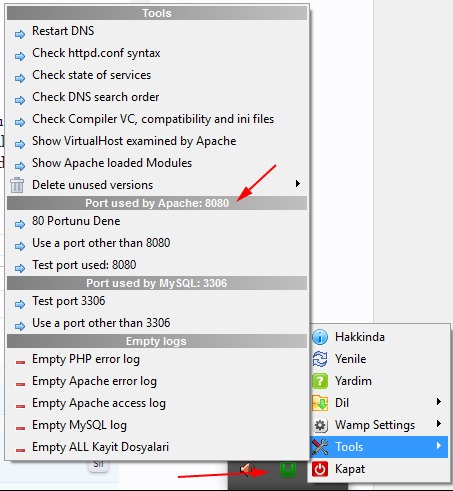Open Wamp Settings entry
453x491 pixels.
(379, 425)
